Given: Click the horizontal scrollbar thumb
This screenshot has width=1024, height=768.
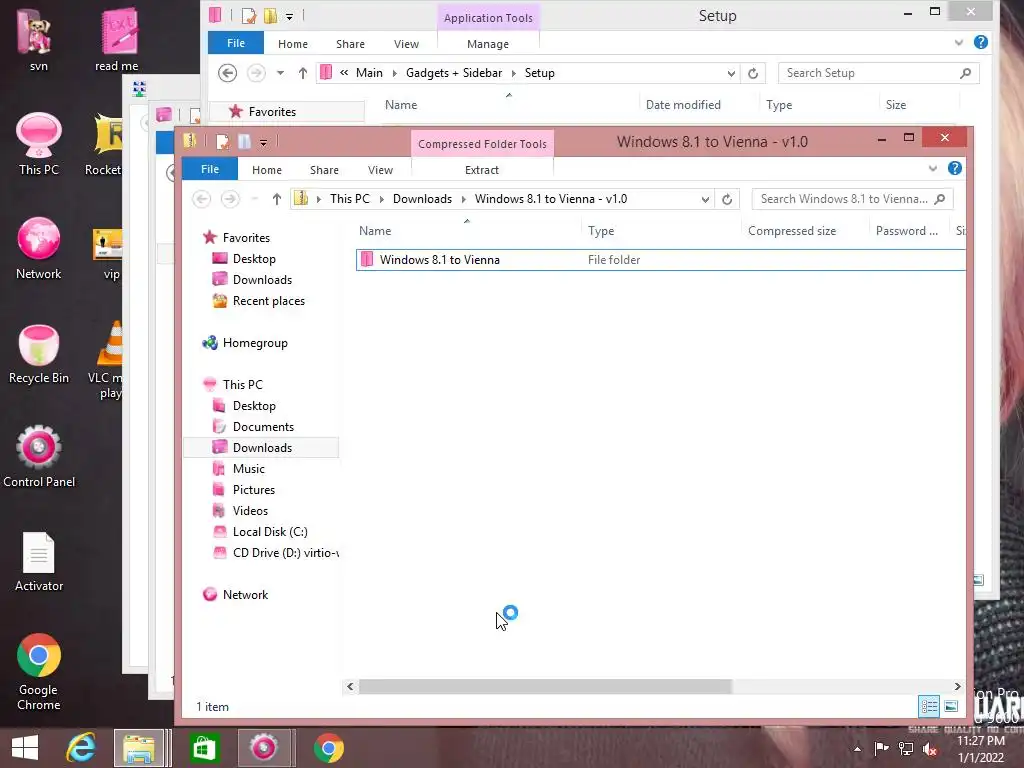Looking at the screenshot, I should (545, 686).
